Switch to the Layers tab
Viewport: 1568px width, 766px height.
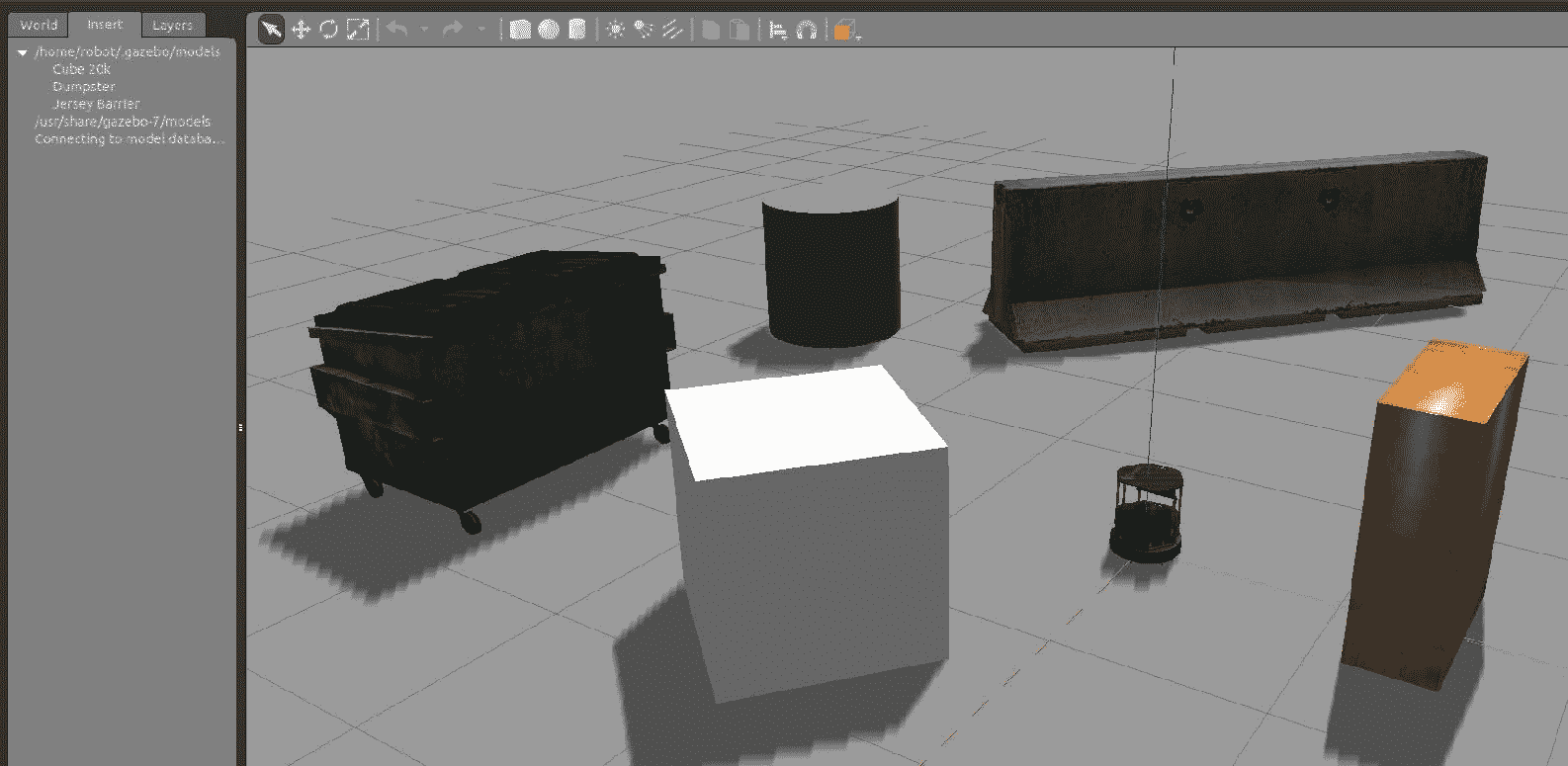coord(172,25)
